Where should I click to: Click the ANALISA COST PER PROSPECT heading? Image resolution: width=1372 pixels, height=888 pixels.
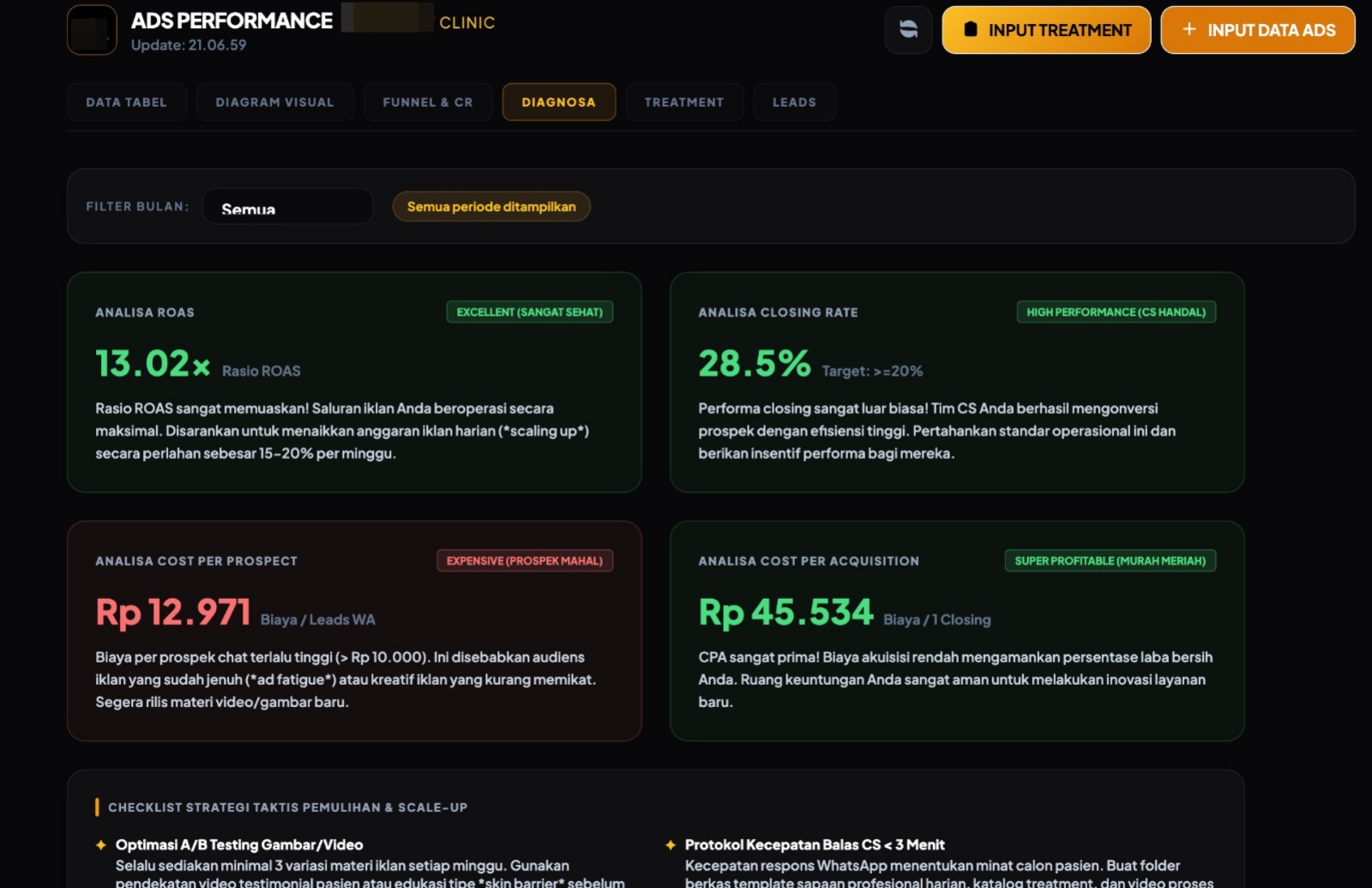pyautogui.click(x=196, y=561)
